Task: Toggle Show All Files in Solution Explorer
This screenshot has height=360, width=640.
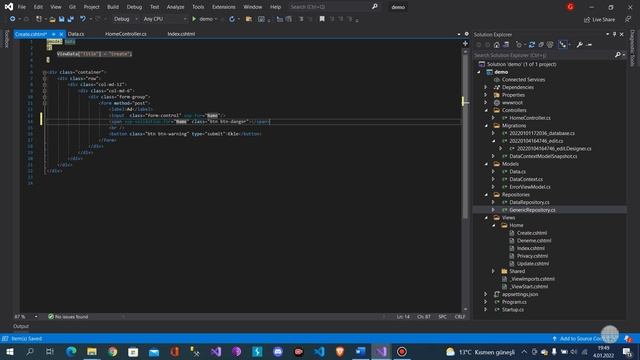Action: pyautogui.click(x=550, y=45)
